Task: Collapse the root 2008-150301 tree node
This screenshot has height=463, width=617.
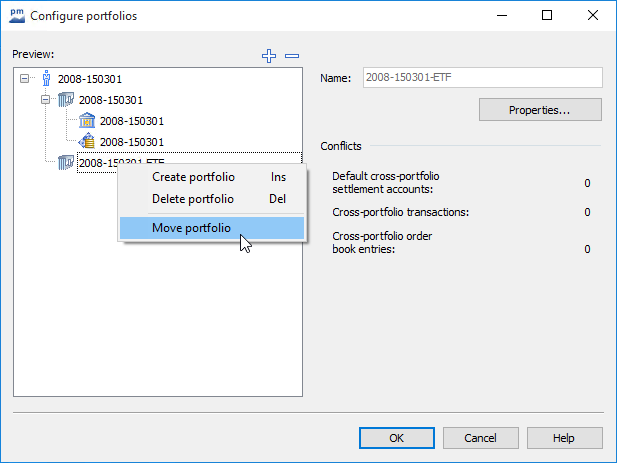Action: pyautogui.click(x=25, y=78)
